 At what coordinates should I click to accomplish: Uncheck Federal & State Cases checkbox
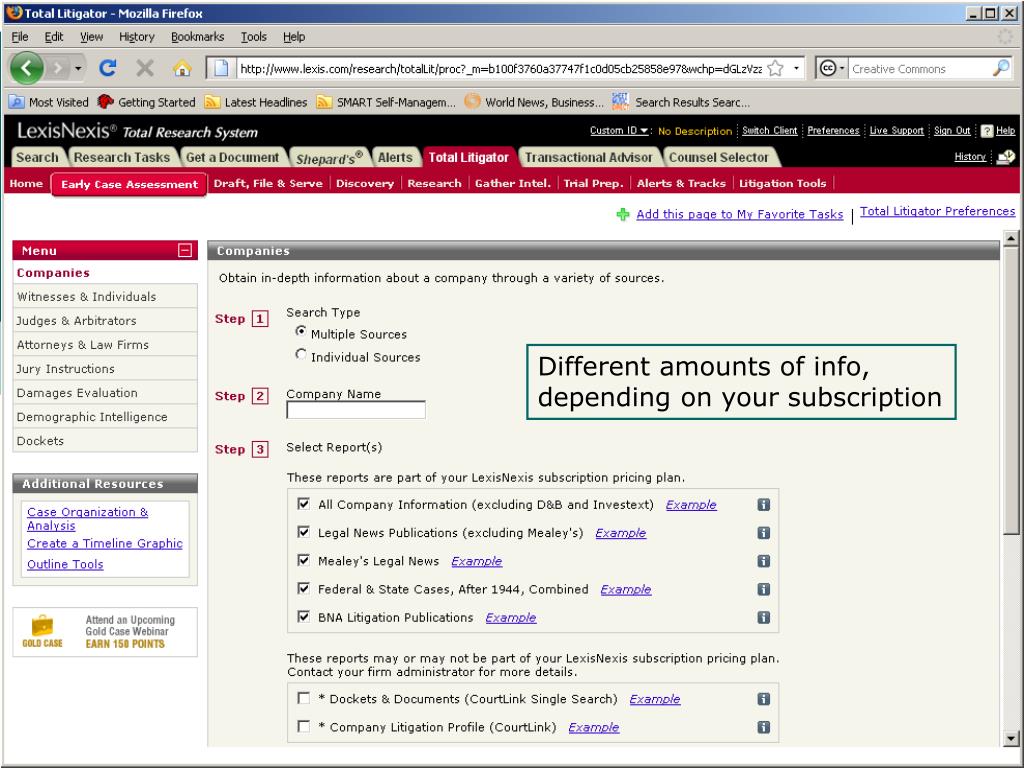(303, 588)
